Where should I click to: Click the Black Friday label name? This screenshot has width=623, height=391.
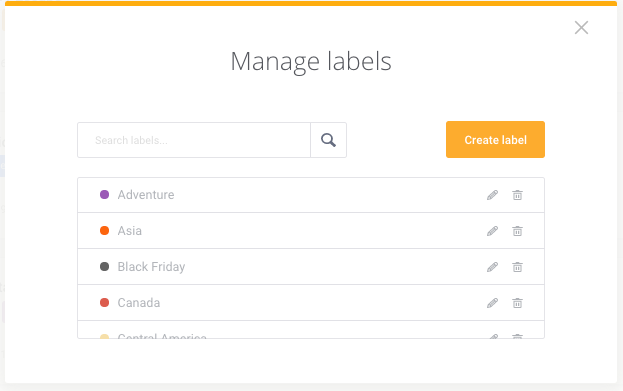pos(151,267)
